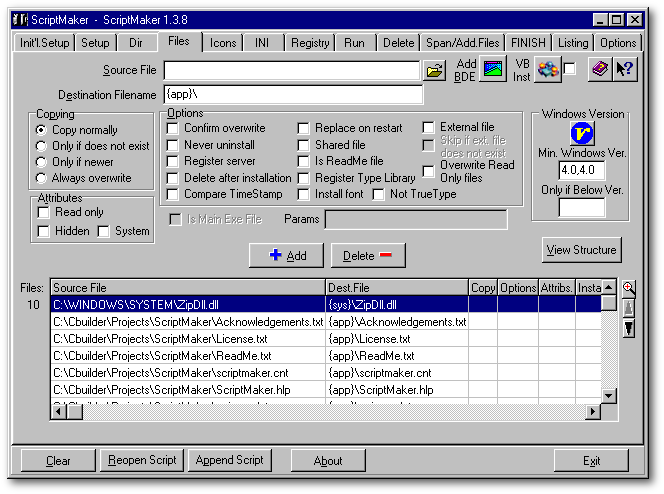
Task: Switch to INI tab
Action: (262, 43)
